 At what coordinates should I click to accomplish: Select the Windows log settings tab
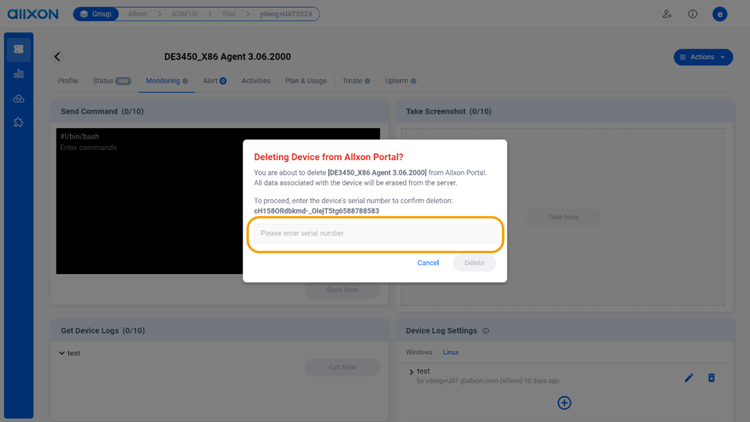[x=419, y=352]
